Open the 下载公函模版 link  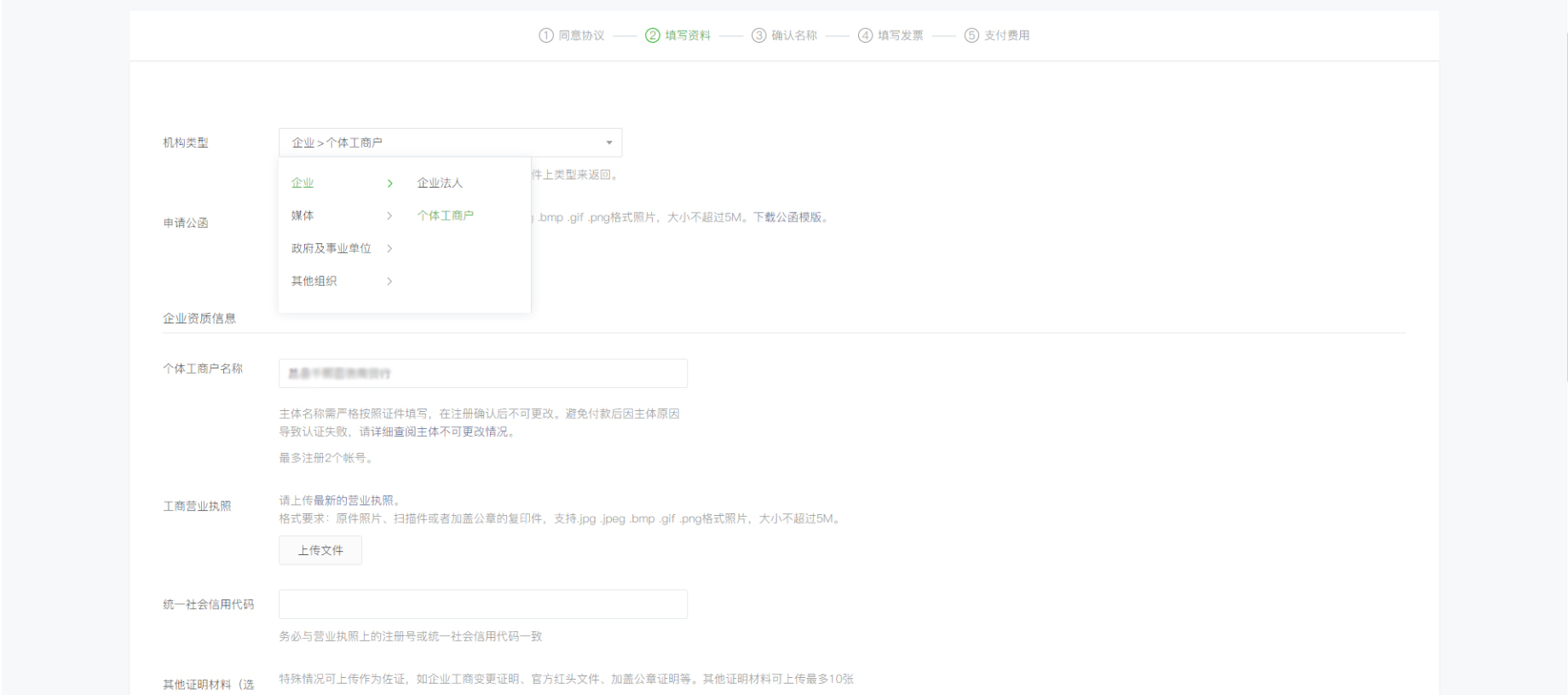787,217
